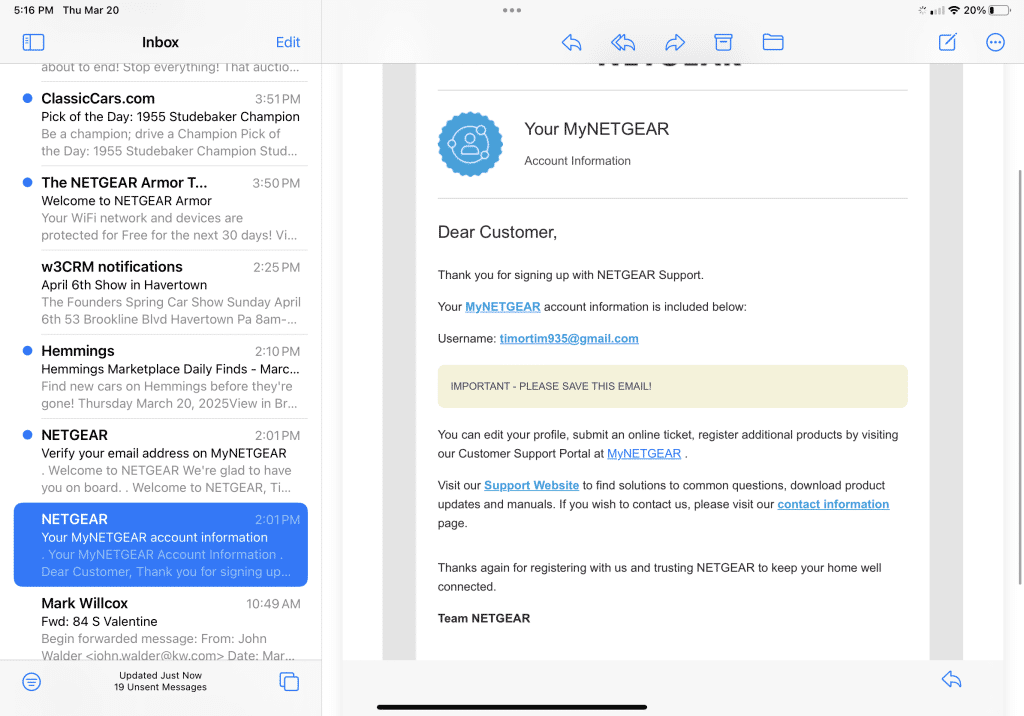
Task: Tap the stacked windows icon
Action: tap(289, 682)
